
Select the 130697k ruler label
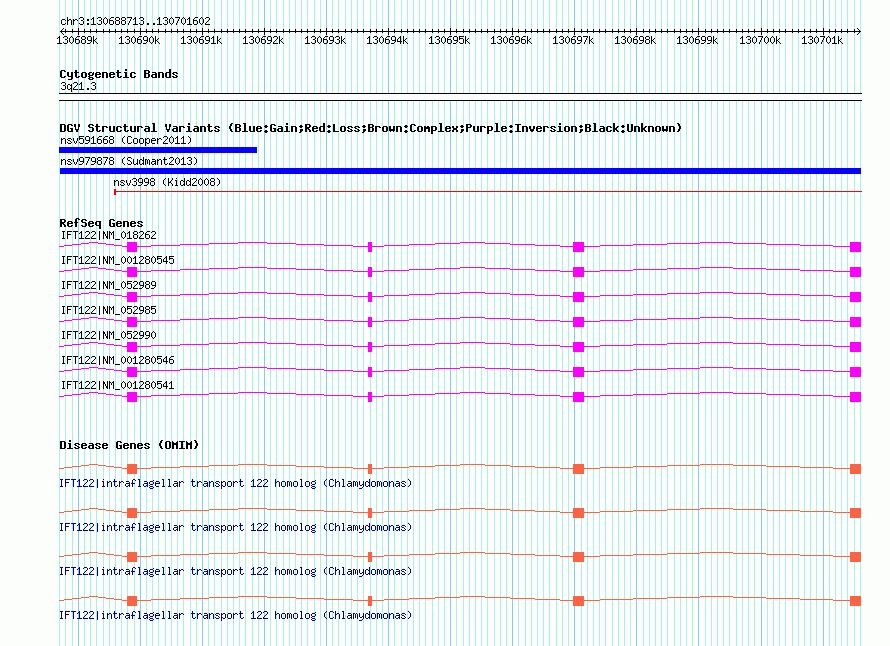click(x=573, y=40)
